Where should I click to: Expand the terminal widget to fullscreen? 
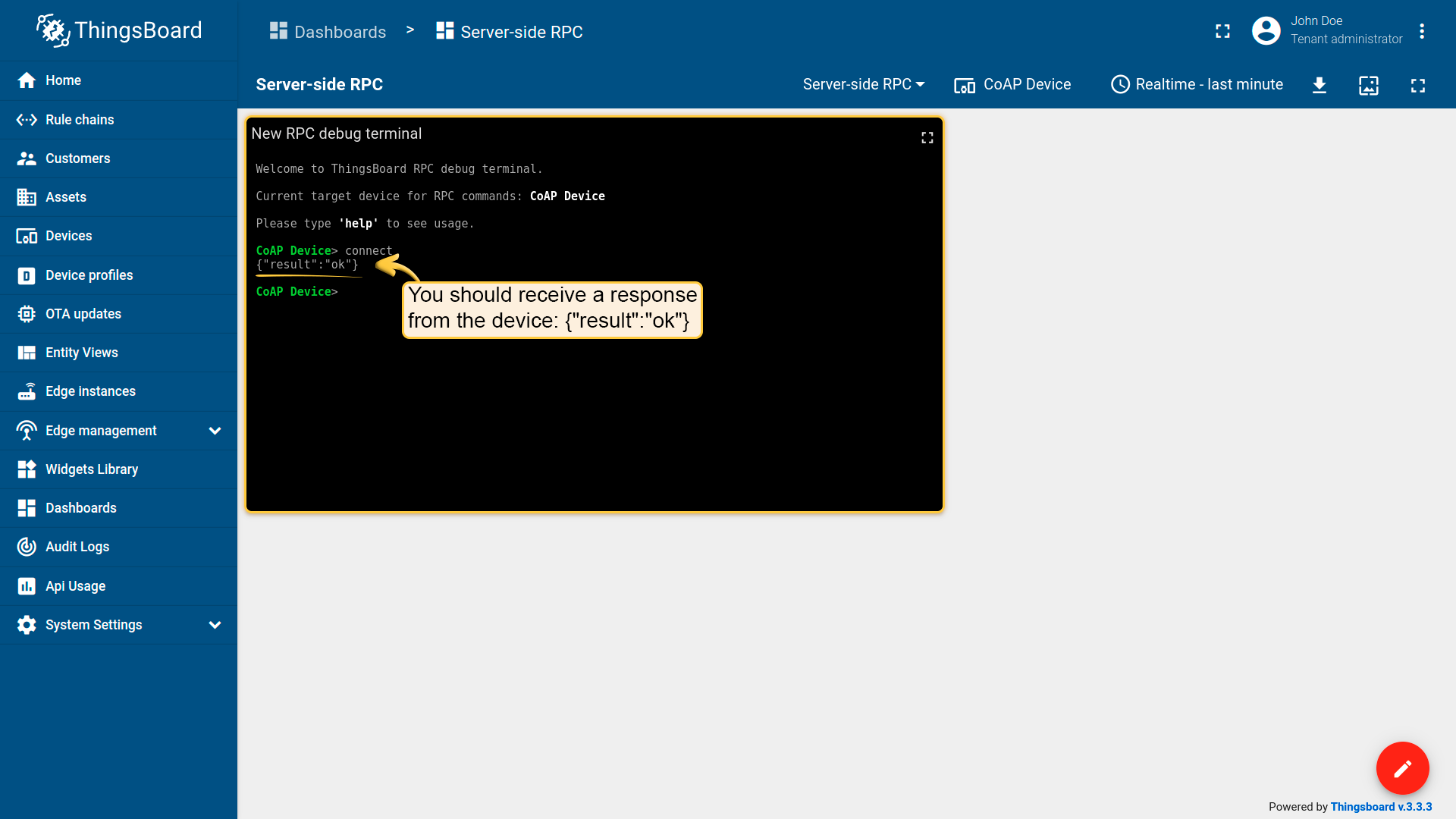(x=927, y=137)
